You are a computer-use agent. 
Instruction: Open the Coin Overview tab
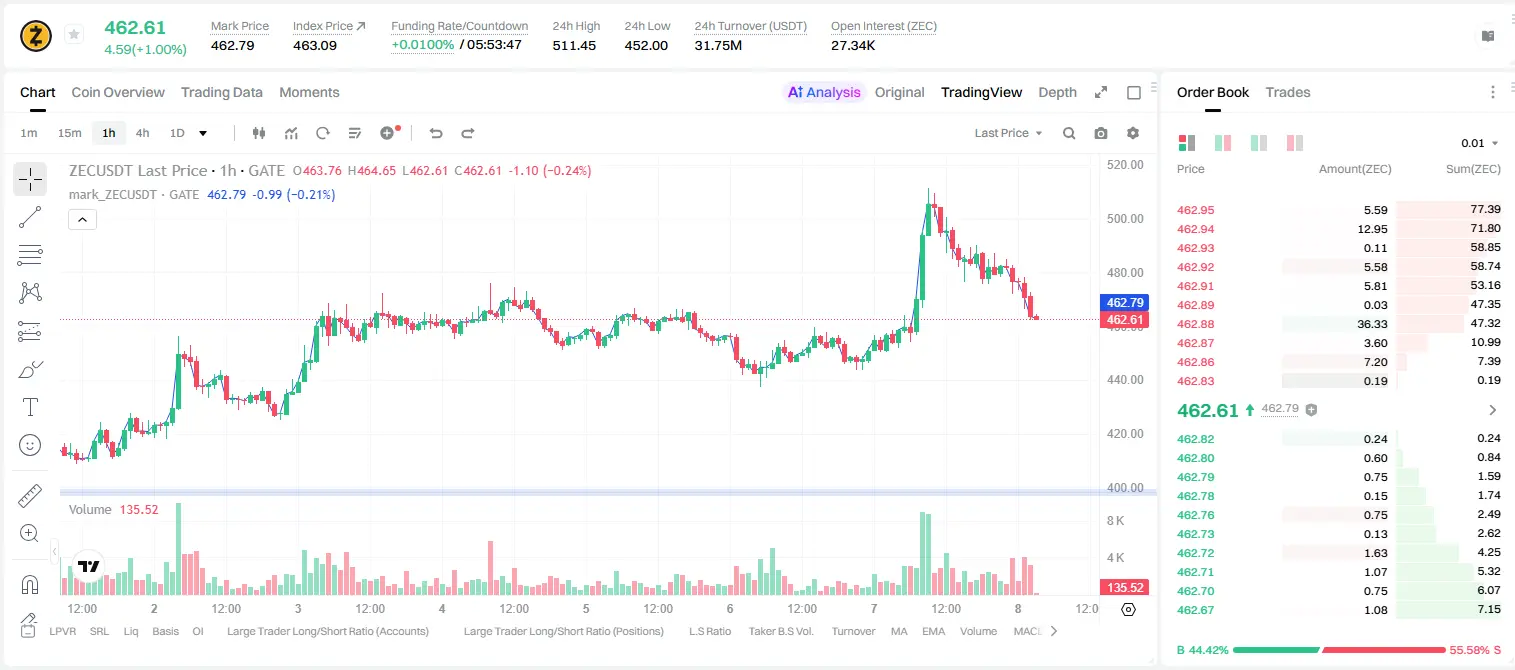[x=118, y=92]
